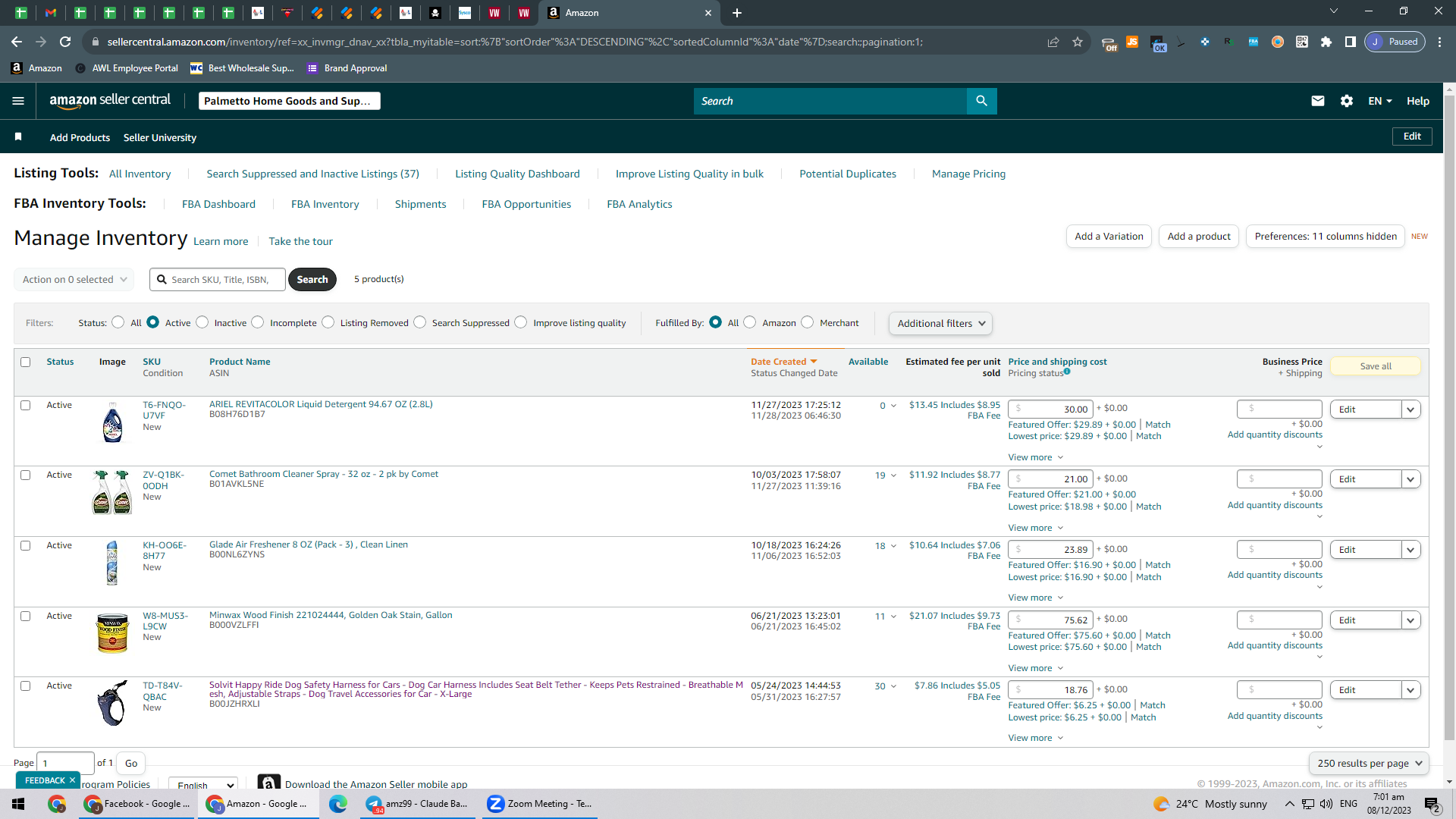Check the box for Comet Bathroom Cleaner row
This screenshot has width=1456, height=819.
click(x=25, y=475)
